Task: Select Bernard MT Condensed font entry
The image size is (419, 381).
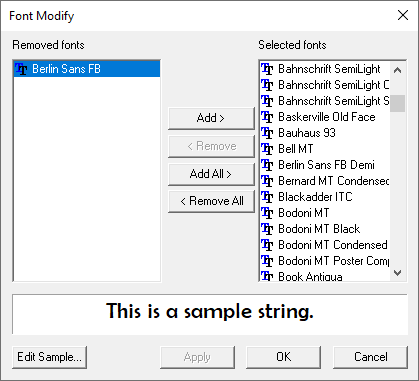Action: point(325,181)
